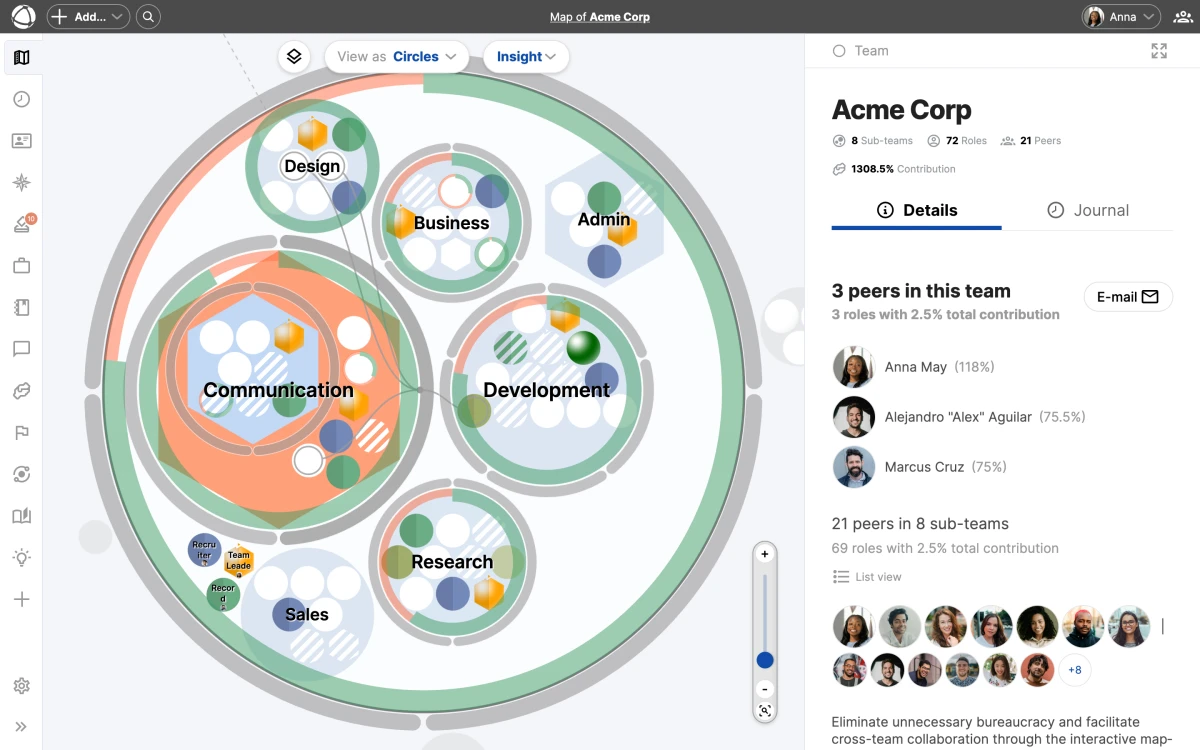Open the ideas lightbulb panel
This screenshot has width=1200, height=750.
(21, 558)
